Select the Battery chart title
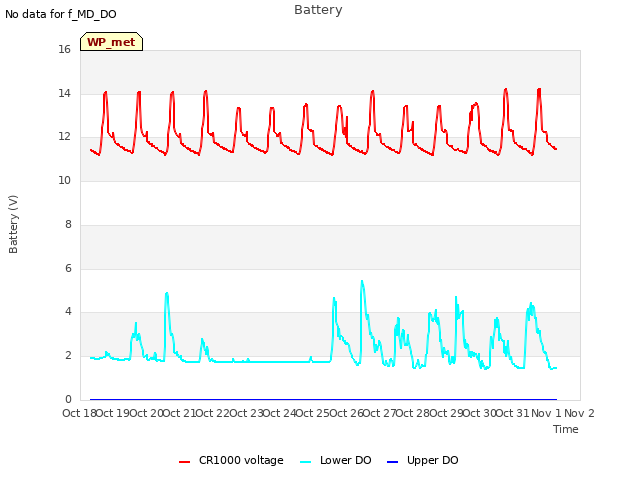 tap(318, 10)
